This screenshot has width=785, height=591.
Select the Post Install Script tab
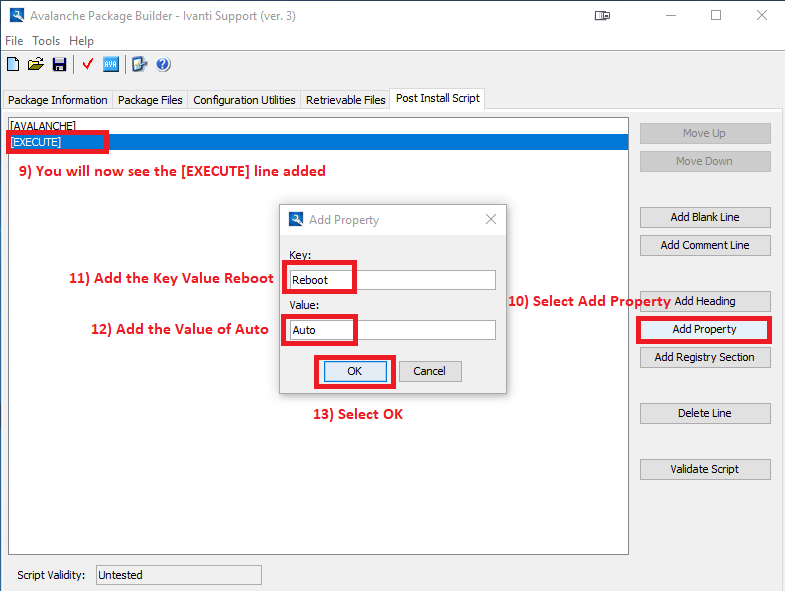[x=438, y=98]
